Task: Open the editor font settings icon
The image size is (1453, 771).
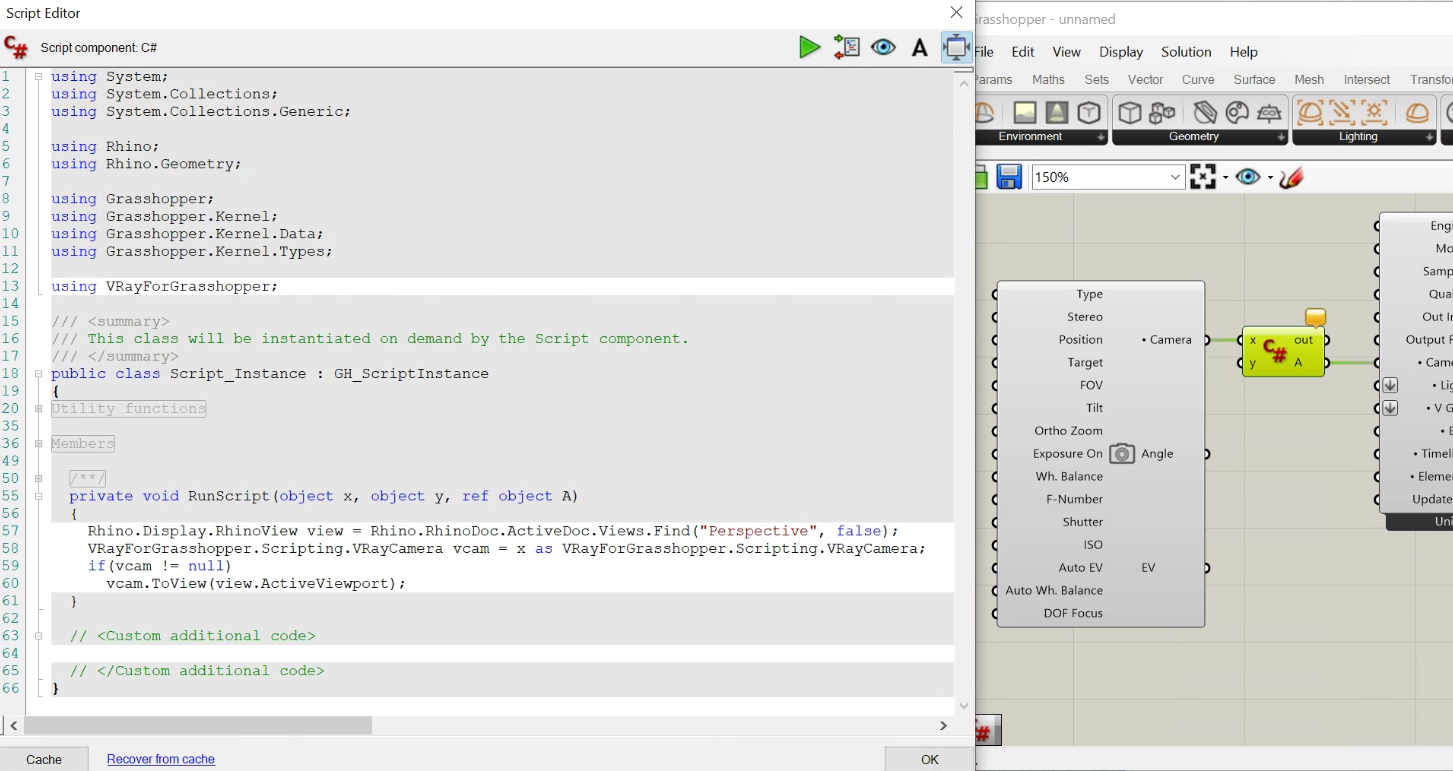Action: pyautogui.click(x=920, y=47)
